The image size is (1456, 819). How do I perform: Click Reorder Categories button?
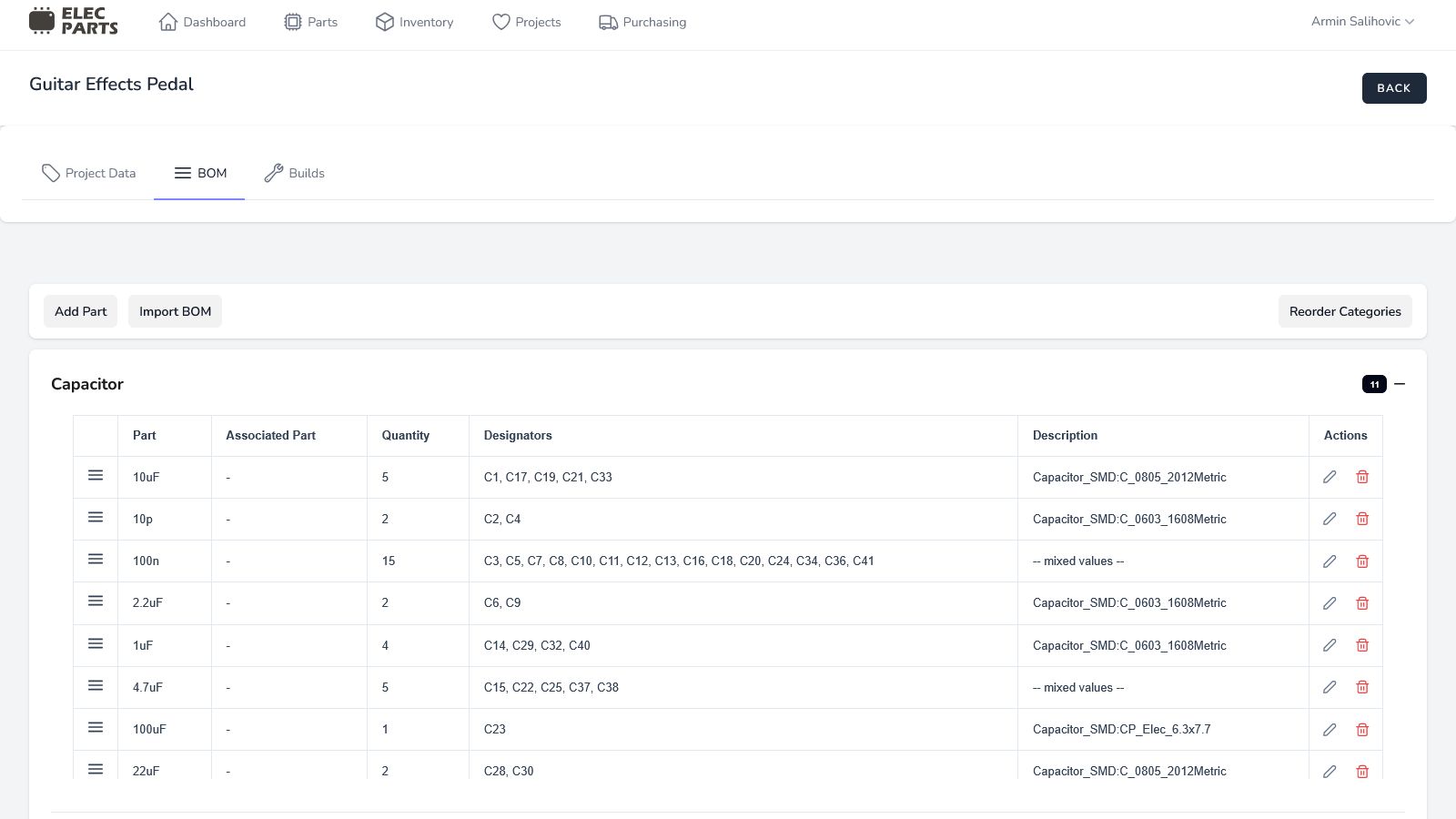(1345, 311)
